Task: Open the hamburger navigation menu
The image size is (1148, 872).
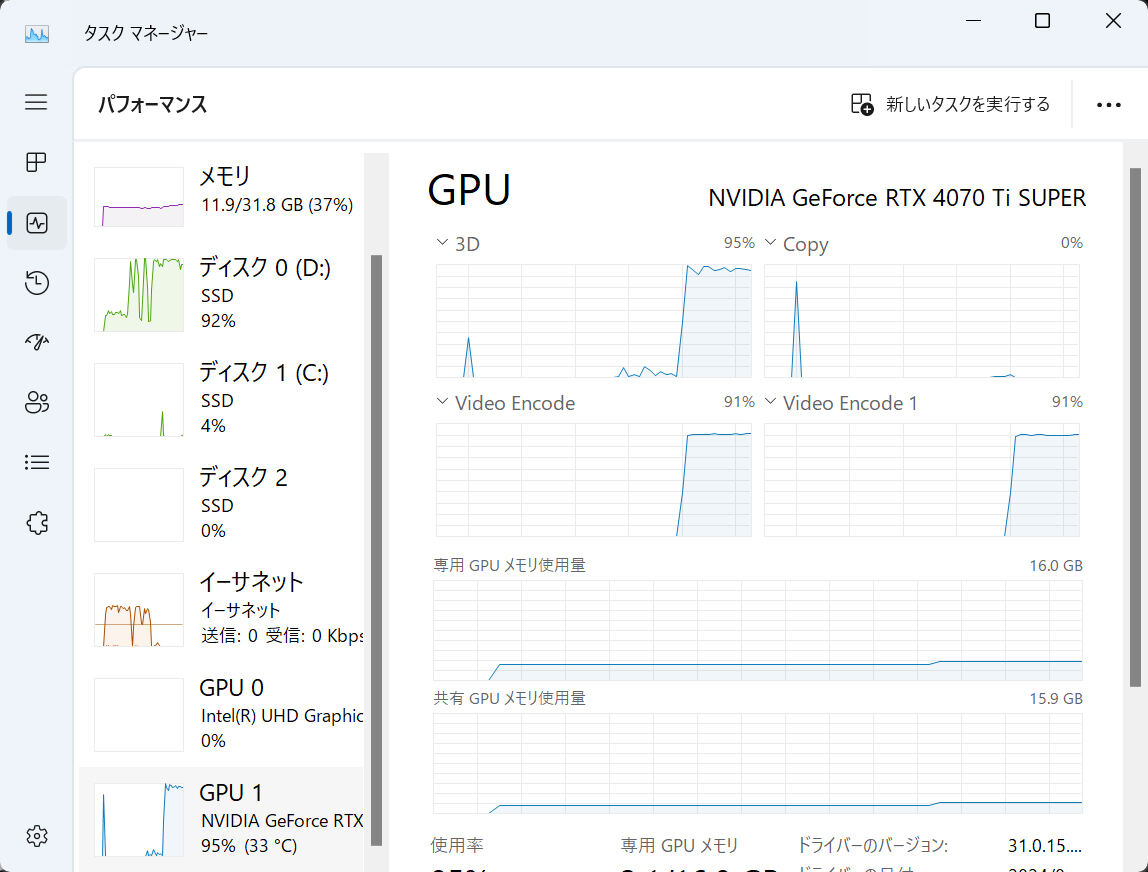Action: coord(36,102)
